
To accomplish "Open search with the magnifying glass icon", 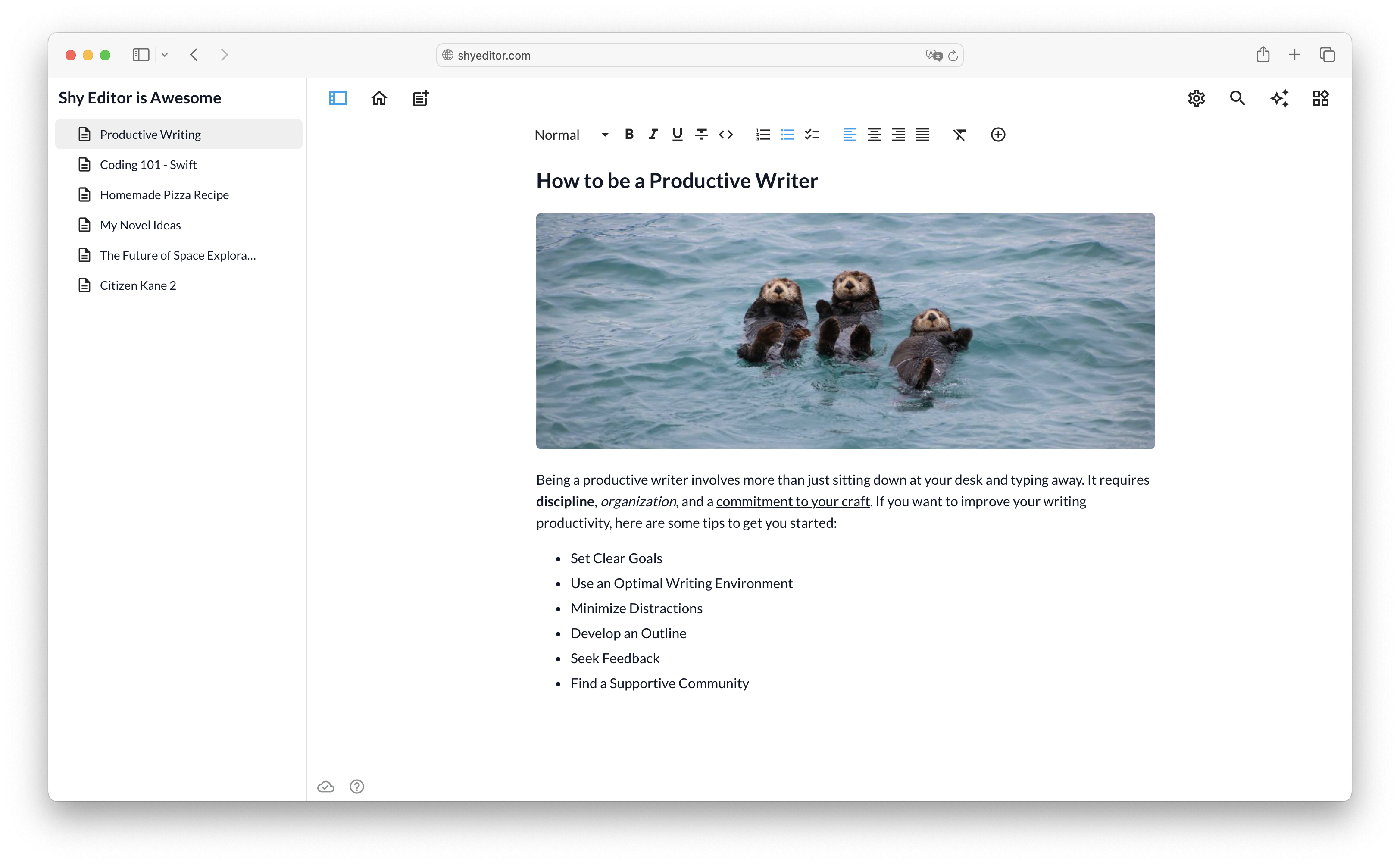I will tap(1237, 98).
